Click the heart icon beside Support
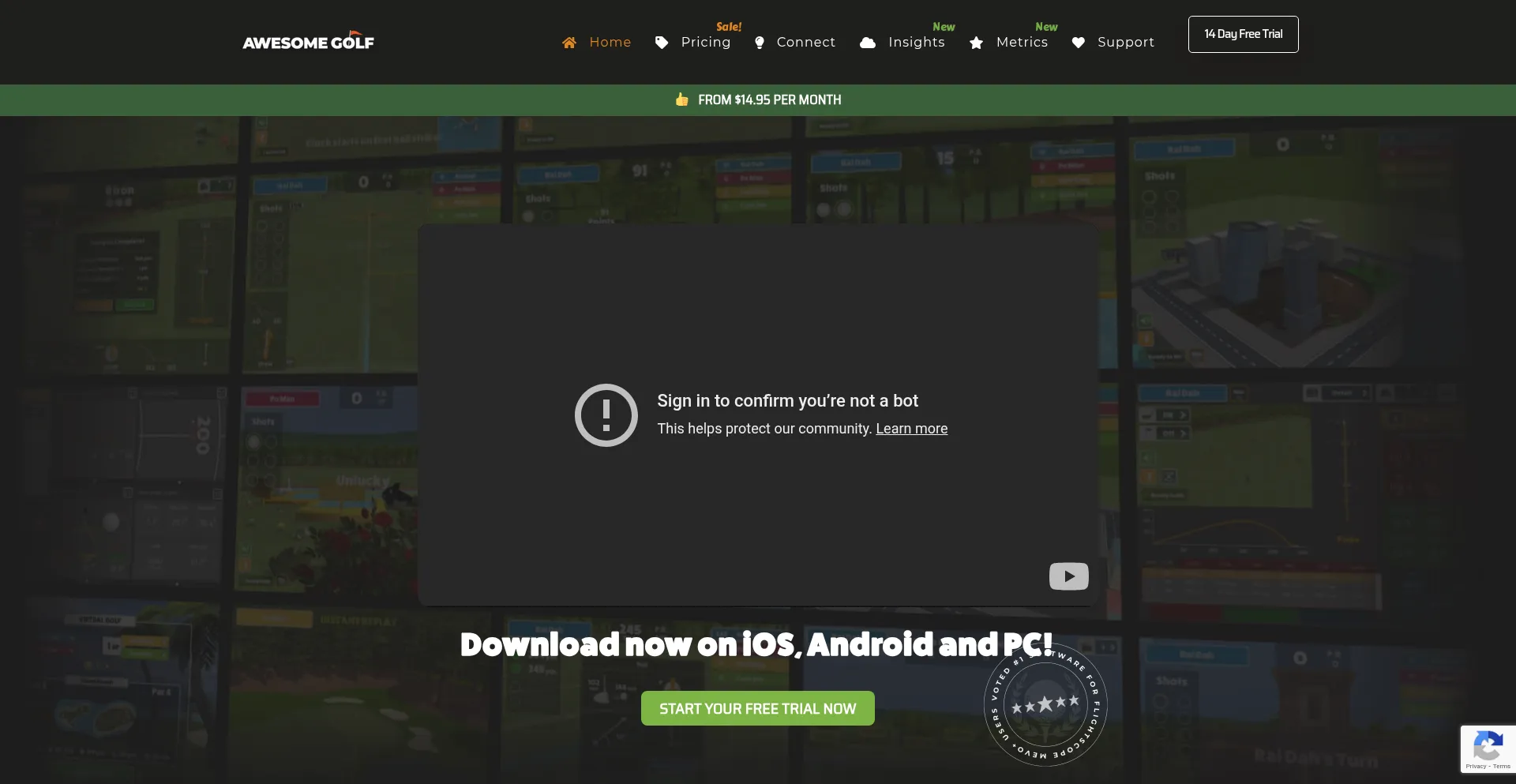Image resolution: width=1516 pixels, height=784 pixels. tap(1079, 43)
